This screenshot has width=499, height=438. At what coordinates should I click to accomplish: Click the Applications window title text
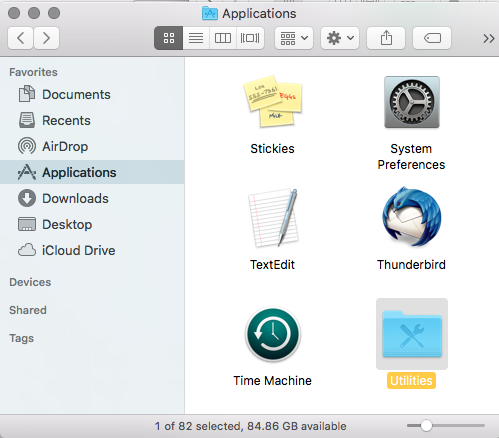(x=259, y=14)
